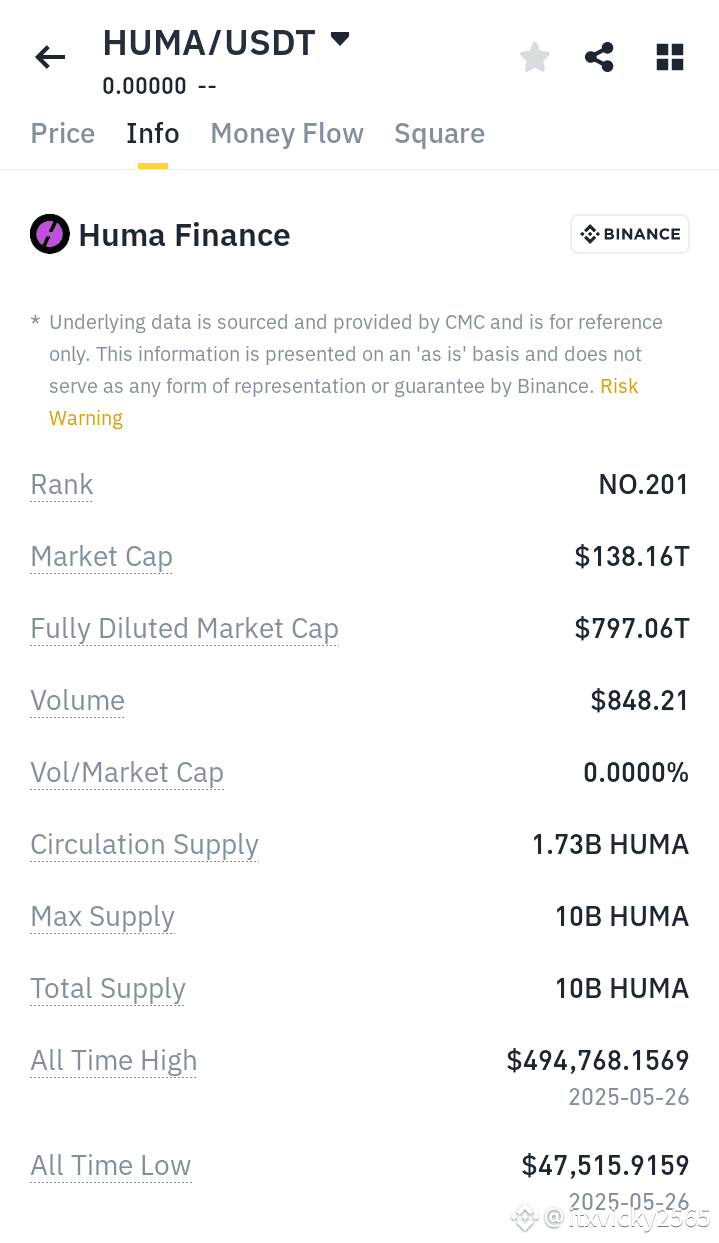
Task: Click the Huma Finance purple logo icon
Action: coord(50,235)
